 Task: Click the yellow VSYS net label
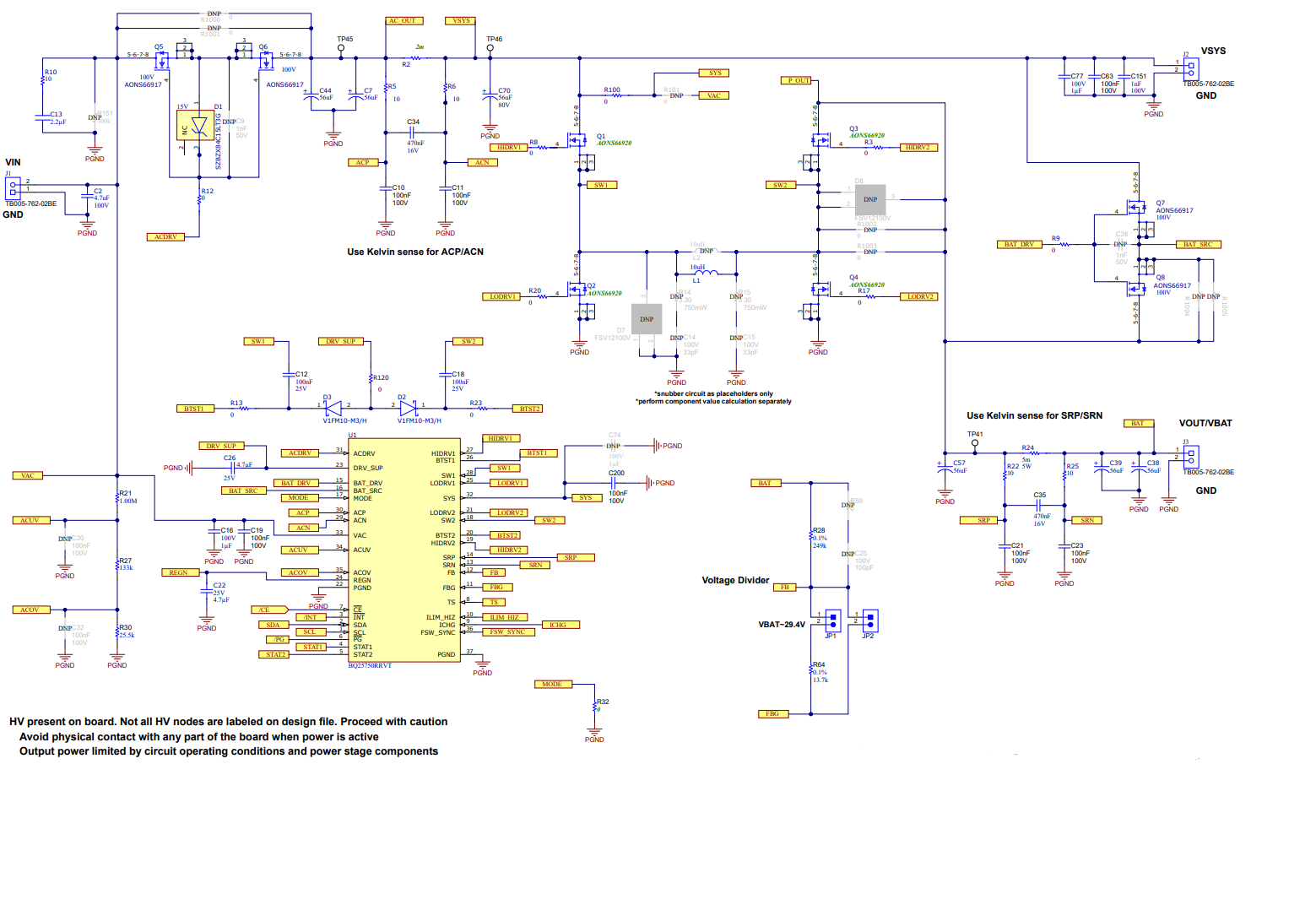(x=462, y=21)
